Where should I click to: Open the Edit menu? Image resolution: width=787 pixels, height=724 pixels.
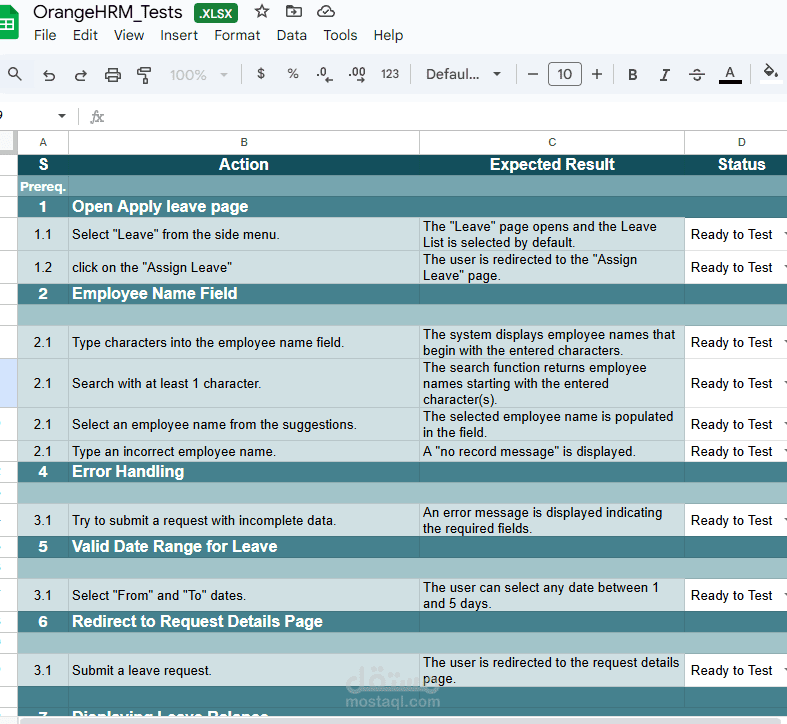(x=85, y=35)
